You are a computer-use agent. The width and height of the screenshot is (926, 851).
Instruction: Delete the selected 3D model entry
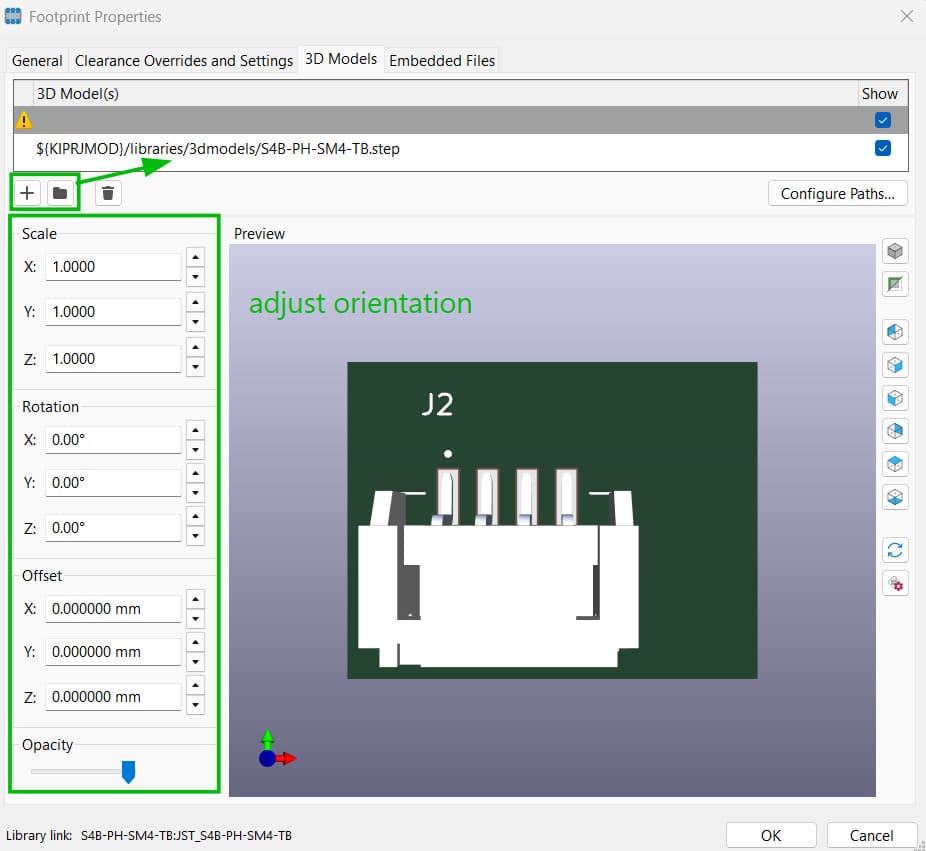[107, 192]
